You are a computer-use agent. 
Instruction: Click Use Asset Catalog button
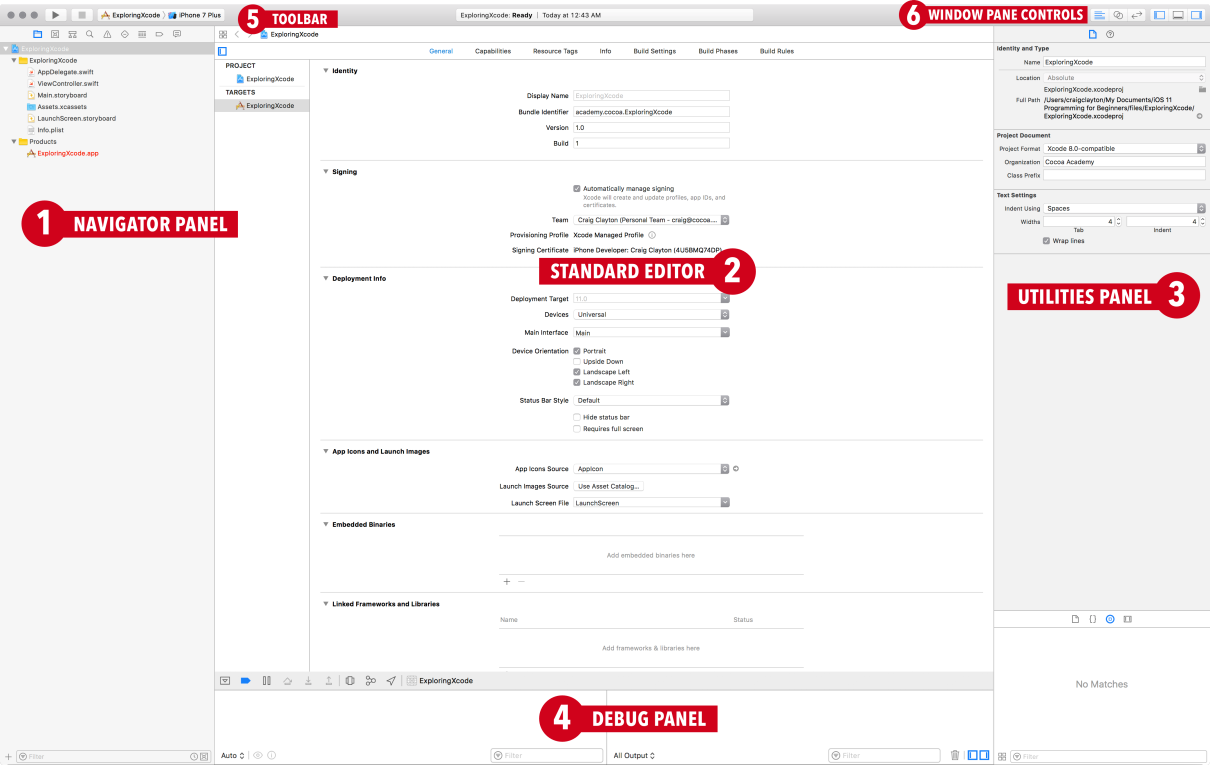[609, 486]
